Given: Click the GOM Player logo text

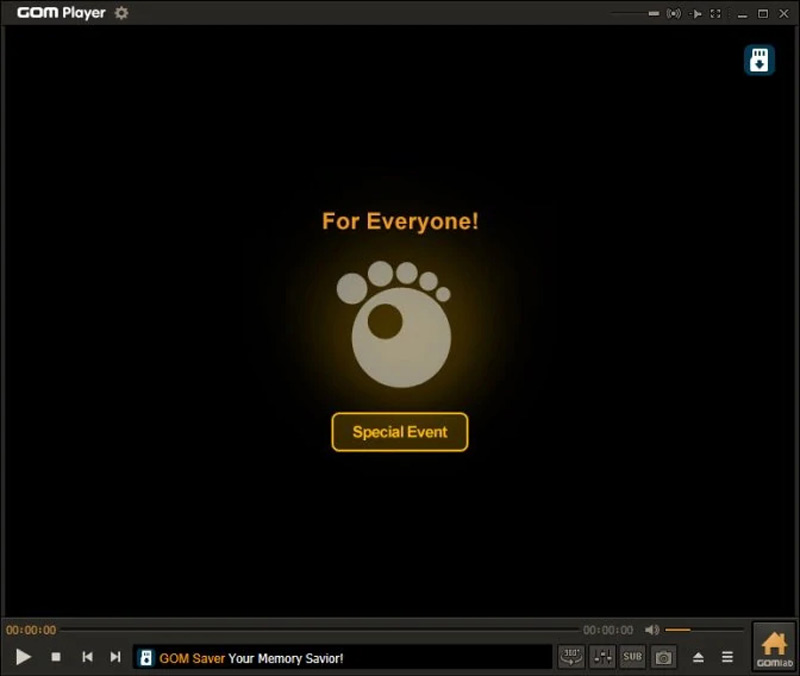Looking at the screenshot, I should coord(60,13).
